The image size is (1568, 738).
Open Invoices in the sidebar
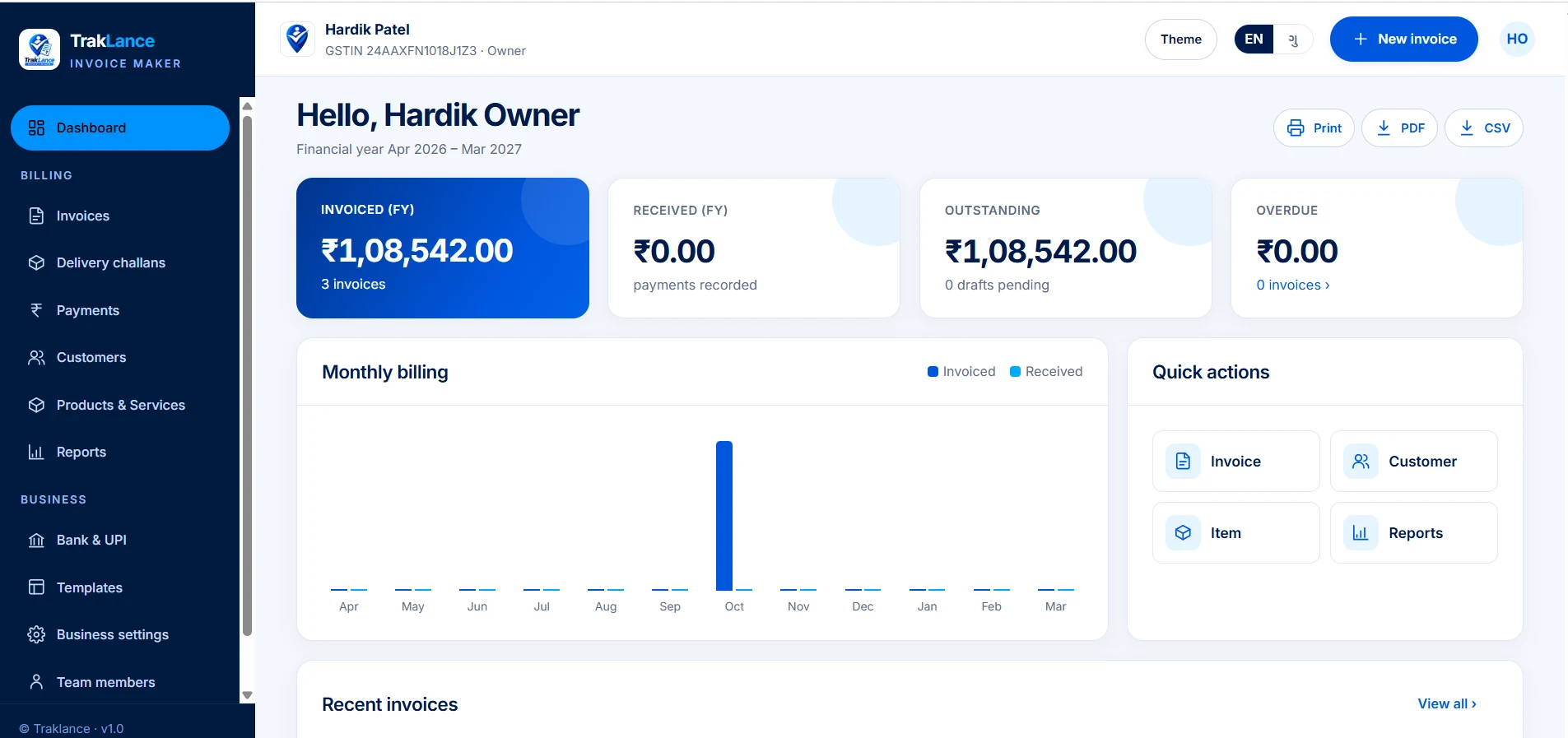point(120,216)
